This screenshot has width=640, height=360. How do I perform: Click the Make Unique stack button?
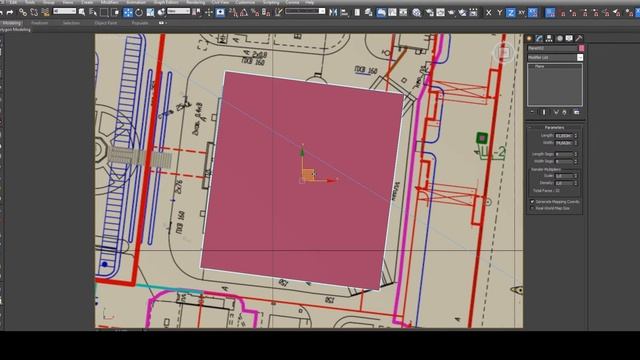(556, 112)
